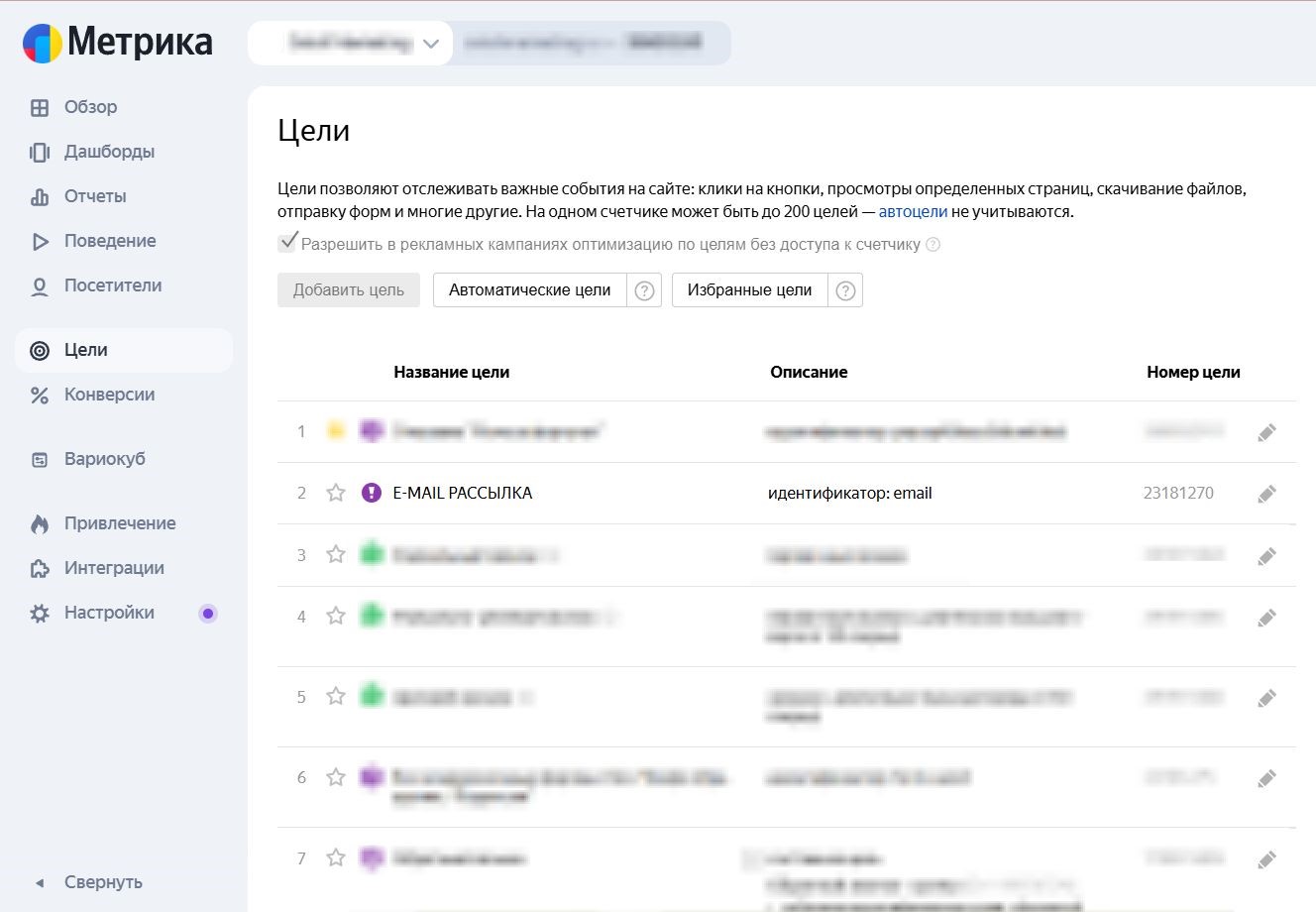1316x912 pixels.
Task: Go to Поведение in the sidebar
Action: coord(110,241)
